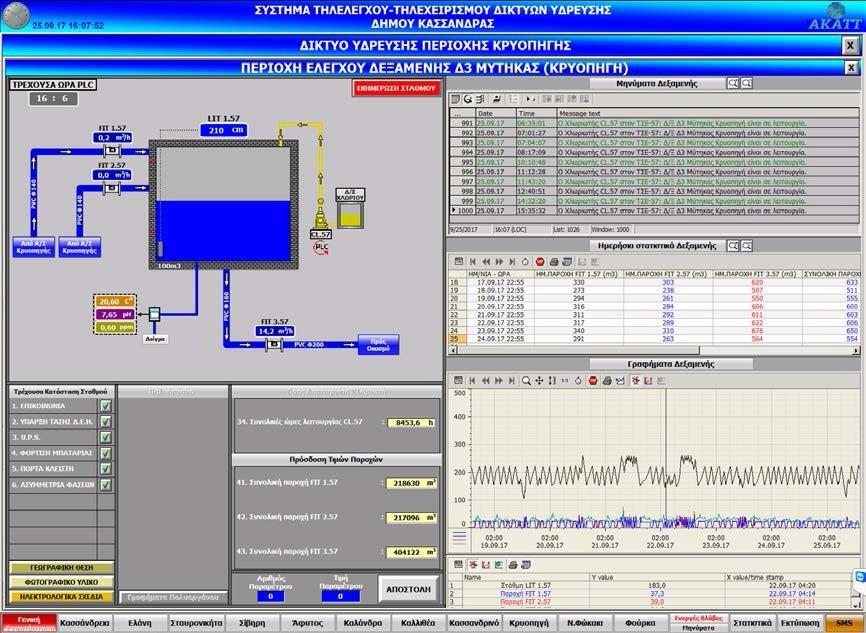
Task: Switch to the Καλλιθέα tab
Action: [418, 623]
